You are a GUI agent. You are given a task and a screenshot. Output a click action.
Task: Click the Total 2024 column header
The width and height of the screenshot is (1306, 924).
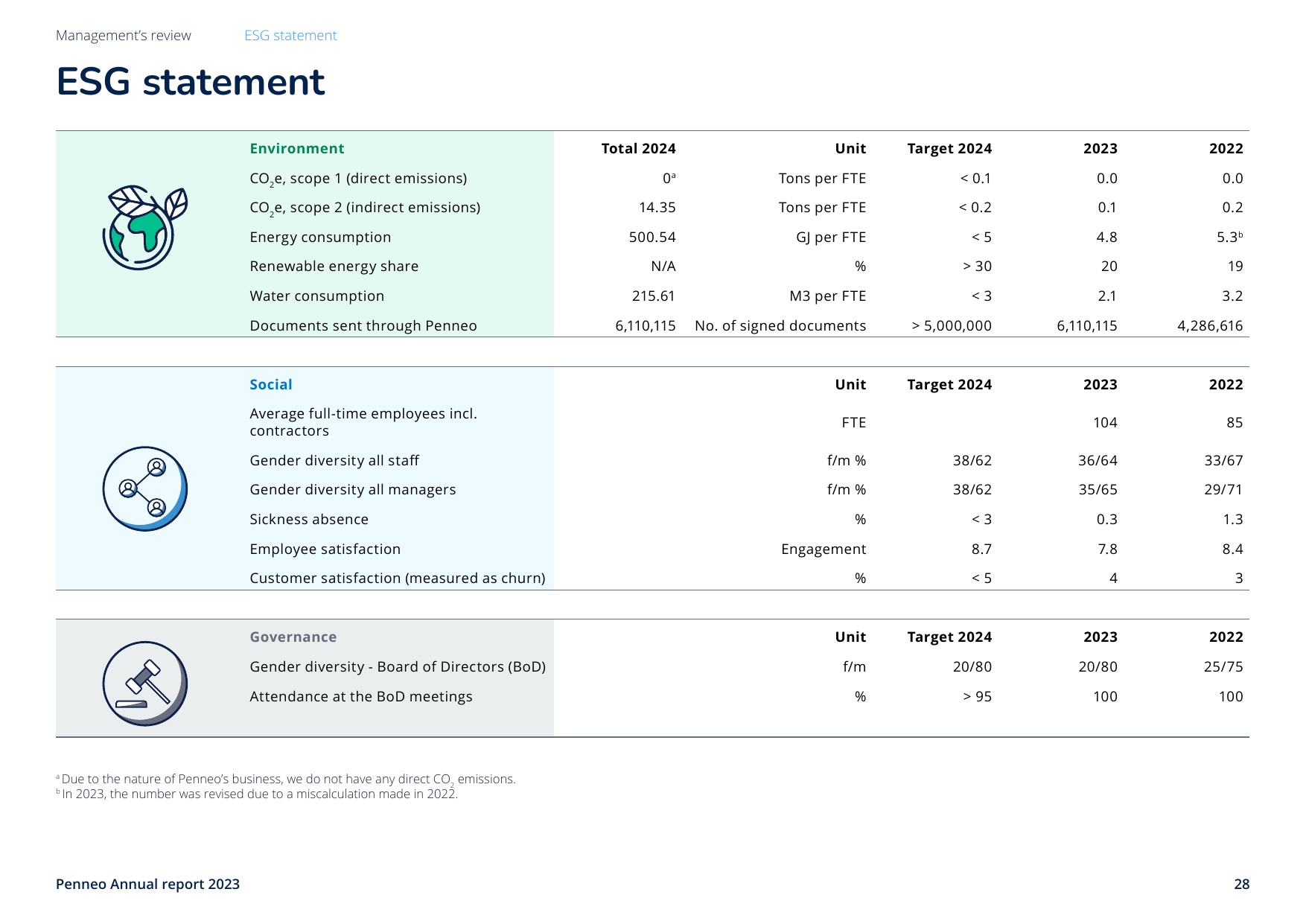pyautogui.click(x=638, y=148)
